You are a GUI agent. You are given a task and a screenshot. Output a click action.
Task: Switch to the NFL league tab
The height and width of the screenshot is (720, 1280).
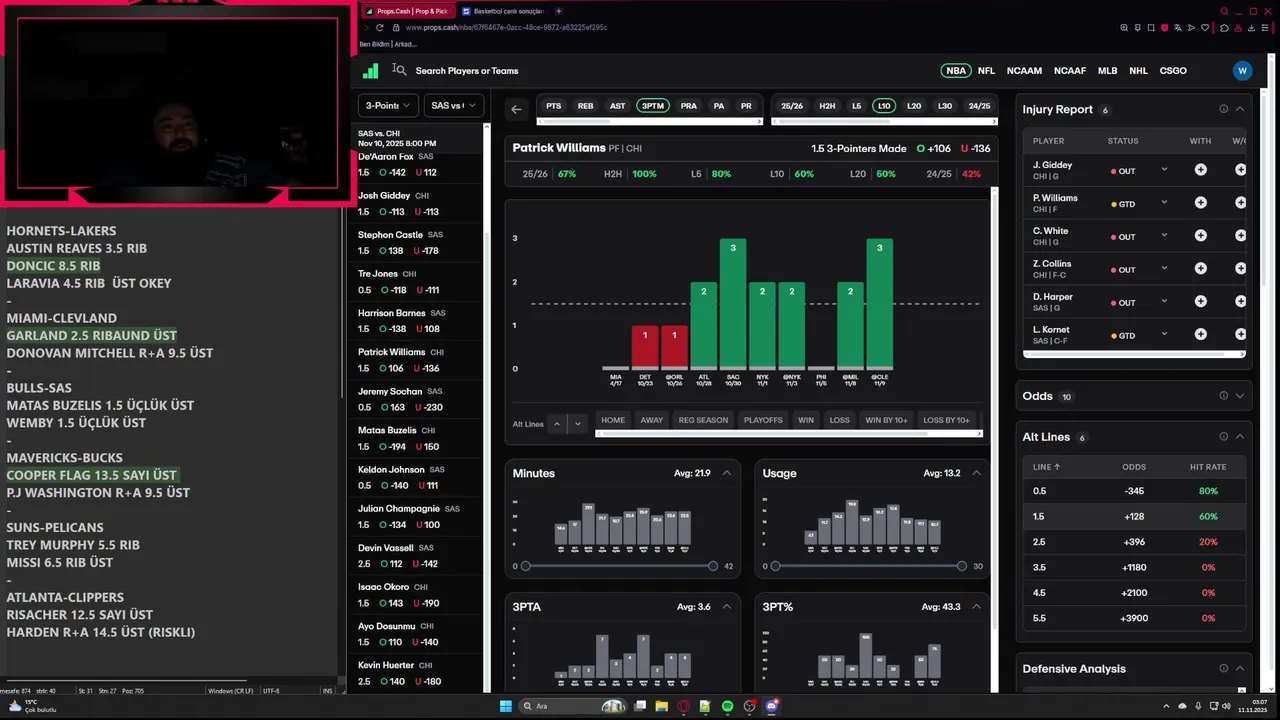(986, 71)
